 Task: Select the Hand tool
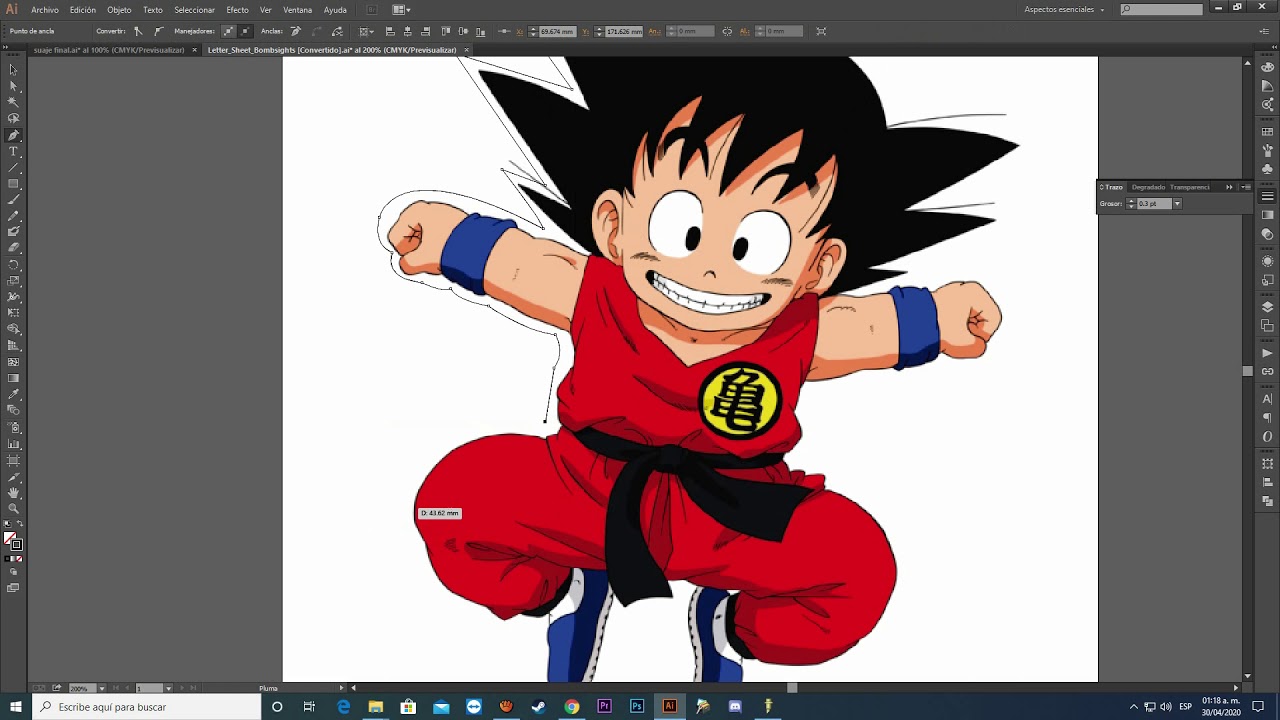[x=13, y=493]
